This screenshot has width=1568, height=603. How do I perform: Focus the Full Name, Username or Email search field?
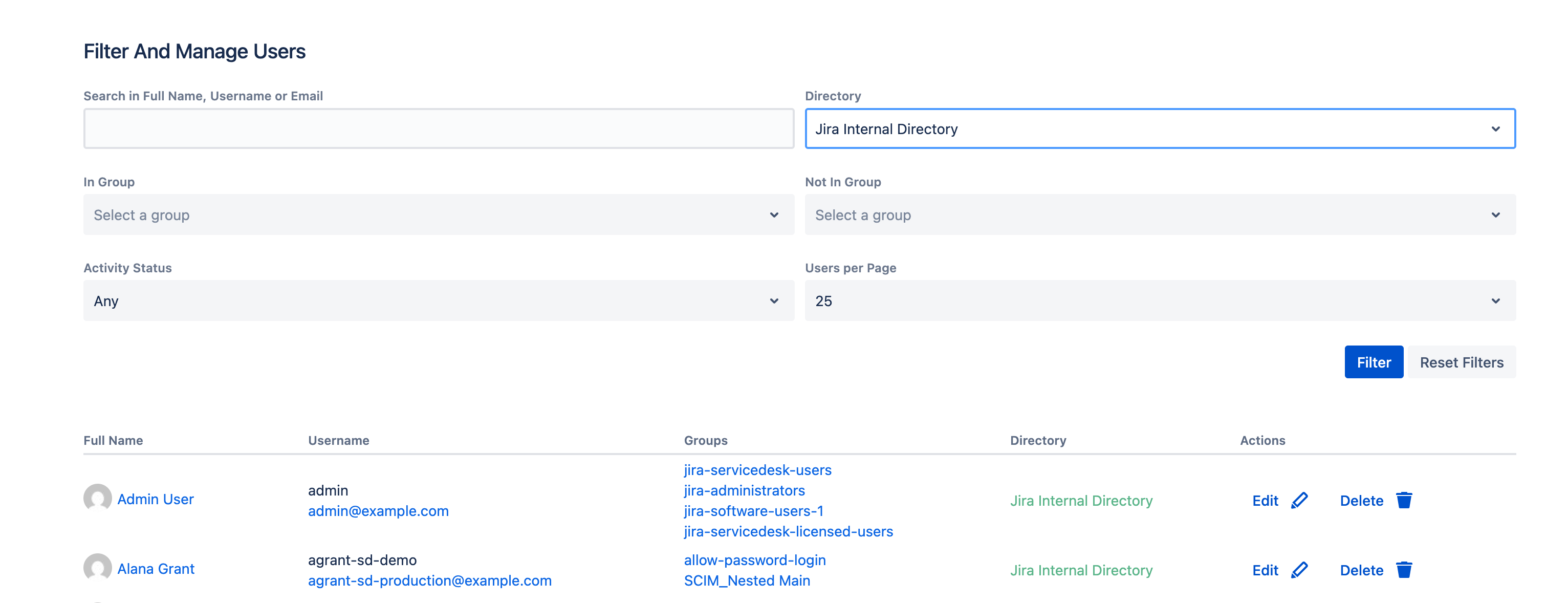point(439,128)
